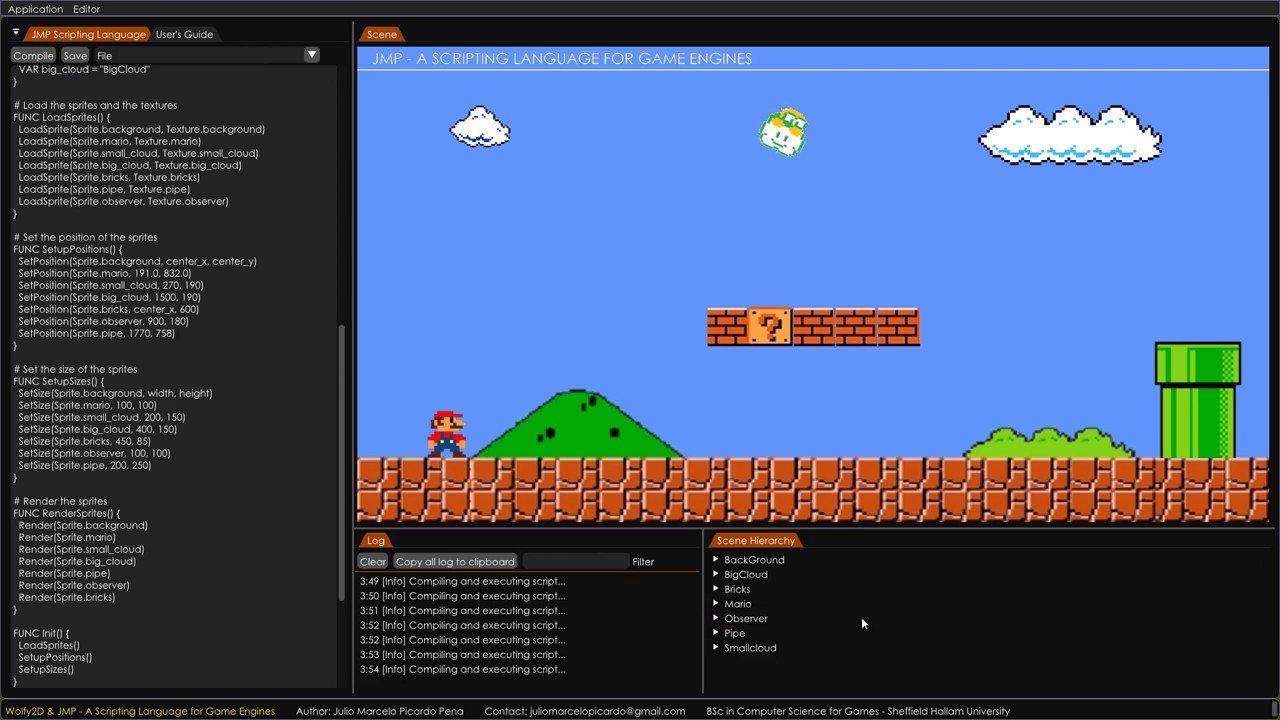Click the 3:49 log entry
The width and height of the screenshot is (1280, 720).
462,581
